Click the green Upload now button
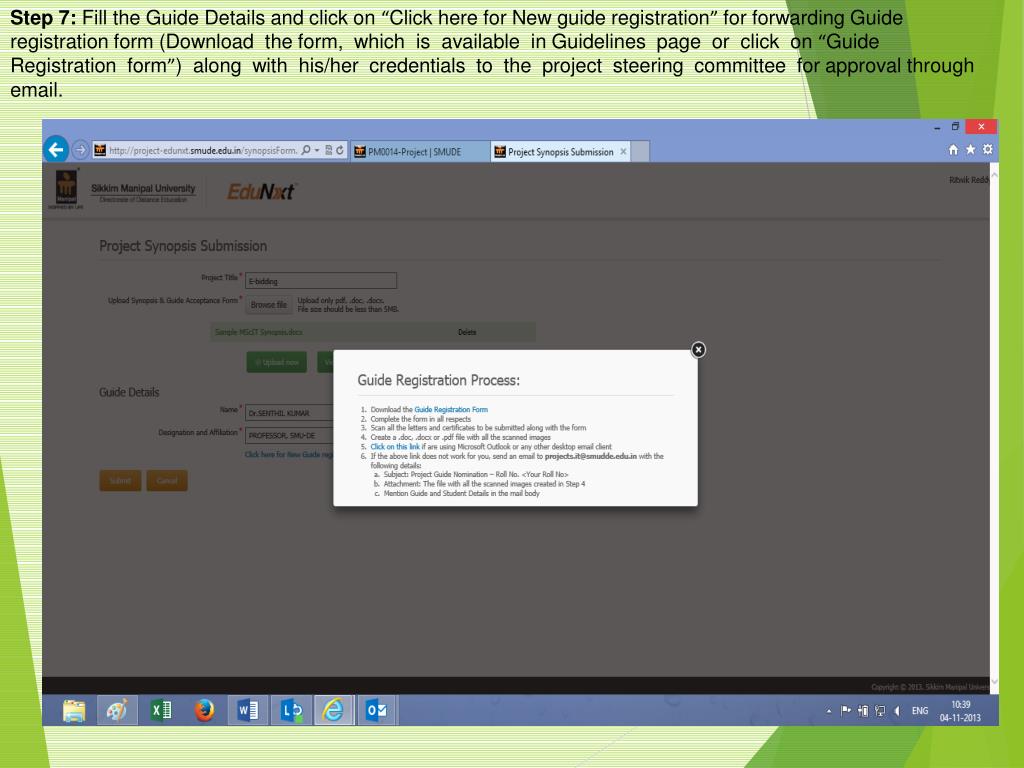Image resolution: width=1024 pixels, height=768 pixels. tap(277, 362)
